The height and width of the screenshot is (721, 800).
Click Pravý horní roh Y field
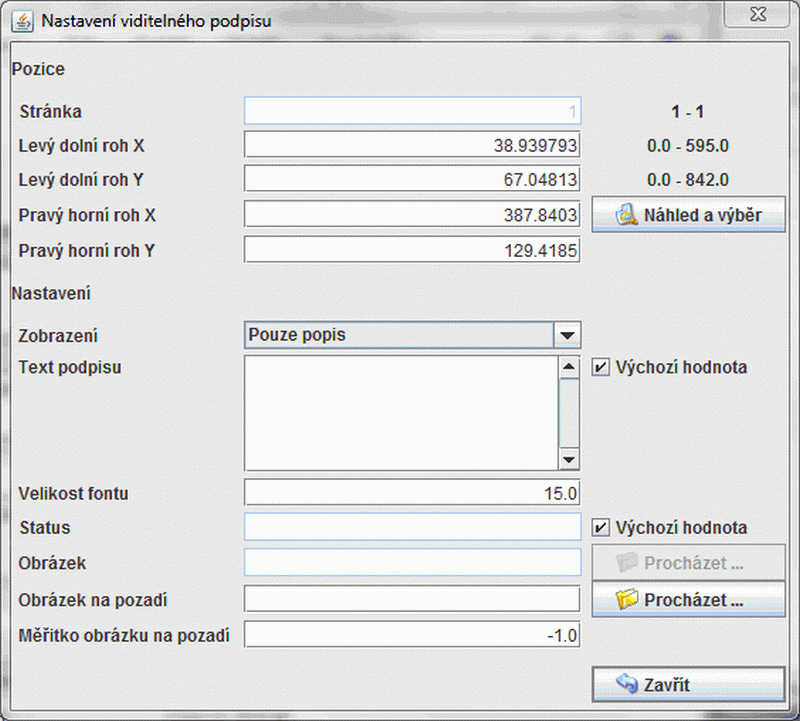[x=412, y=250]
